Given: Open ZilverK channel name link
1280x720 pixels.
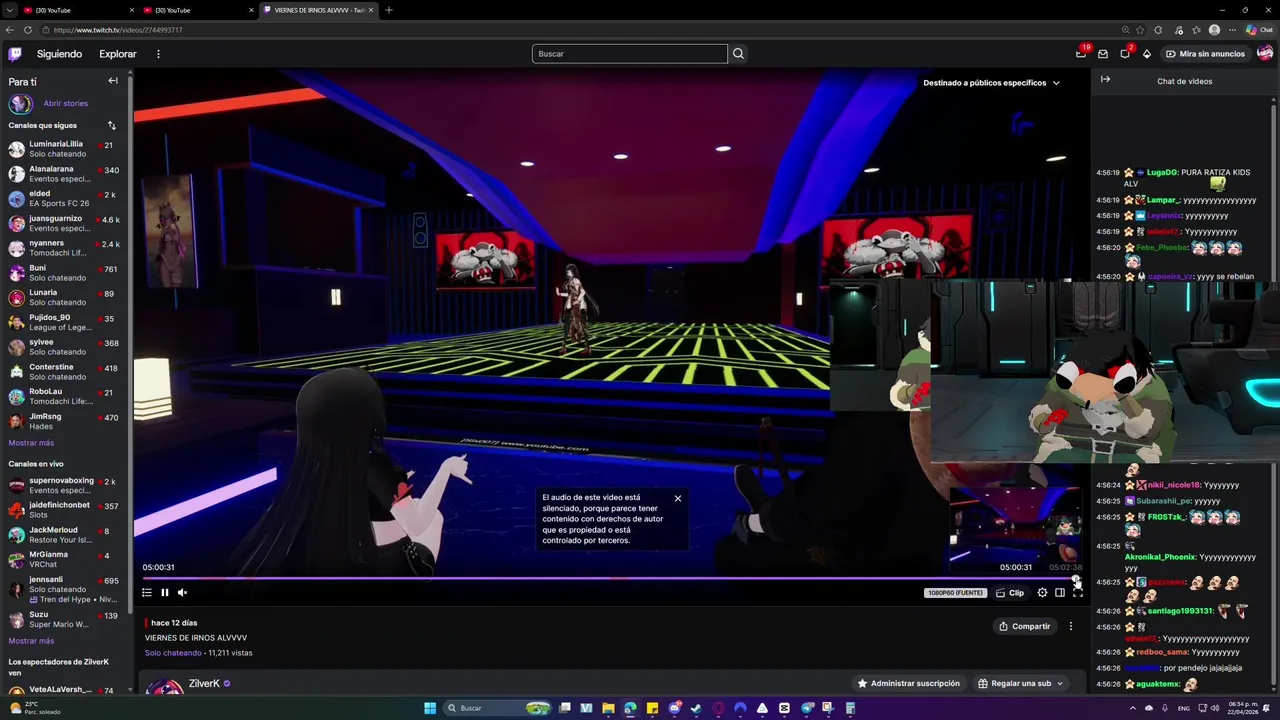Looking at the screenshot, I should tap(204, 684).
